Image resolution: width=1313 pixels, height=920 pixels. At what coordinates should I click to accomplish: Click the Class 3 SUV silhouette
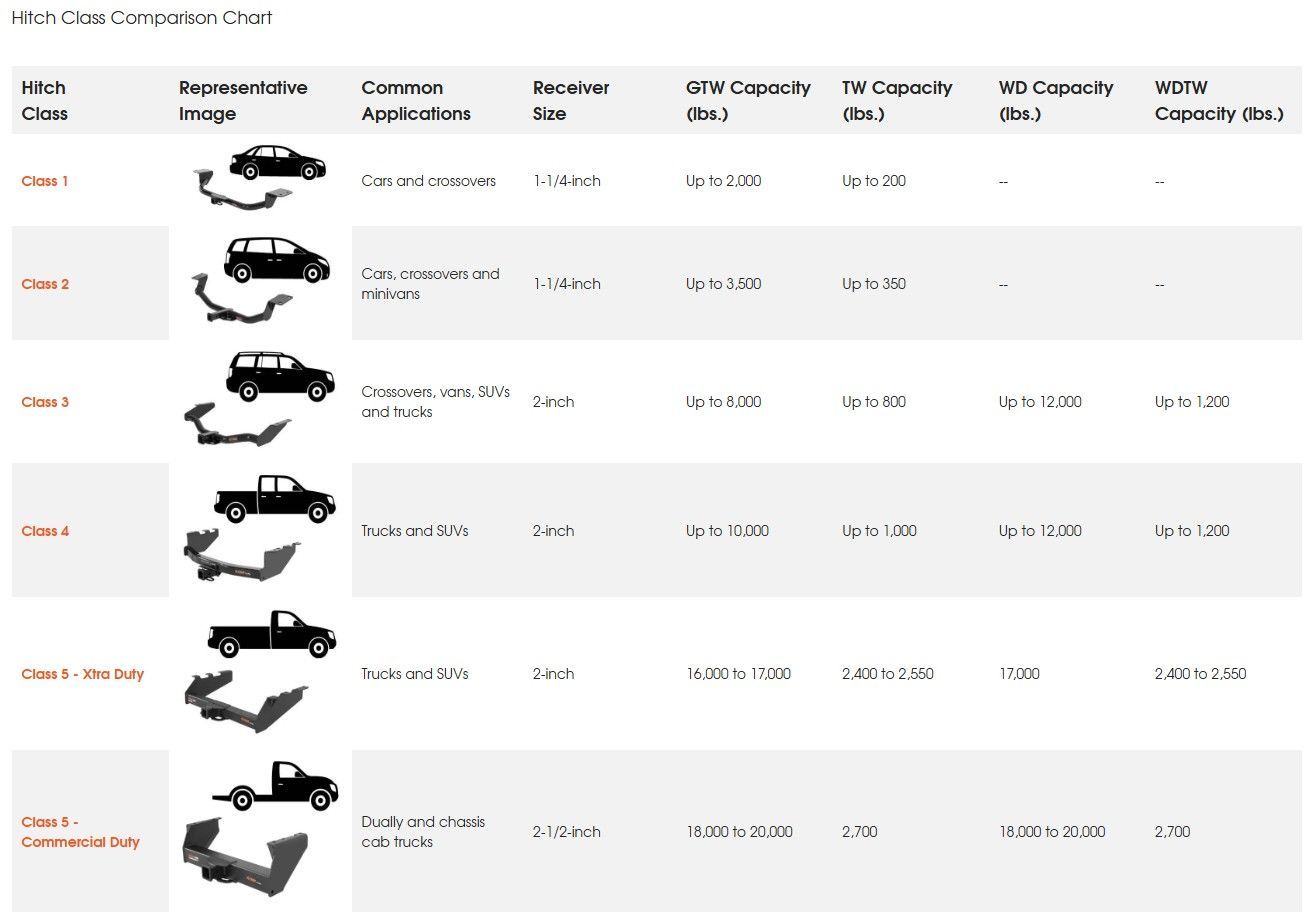[279, 376]
